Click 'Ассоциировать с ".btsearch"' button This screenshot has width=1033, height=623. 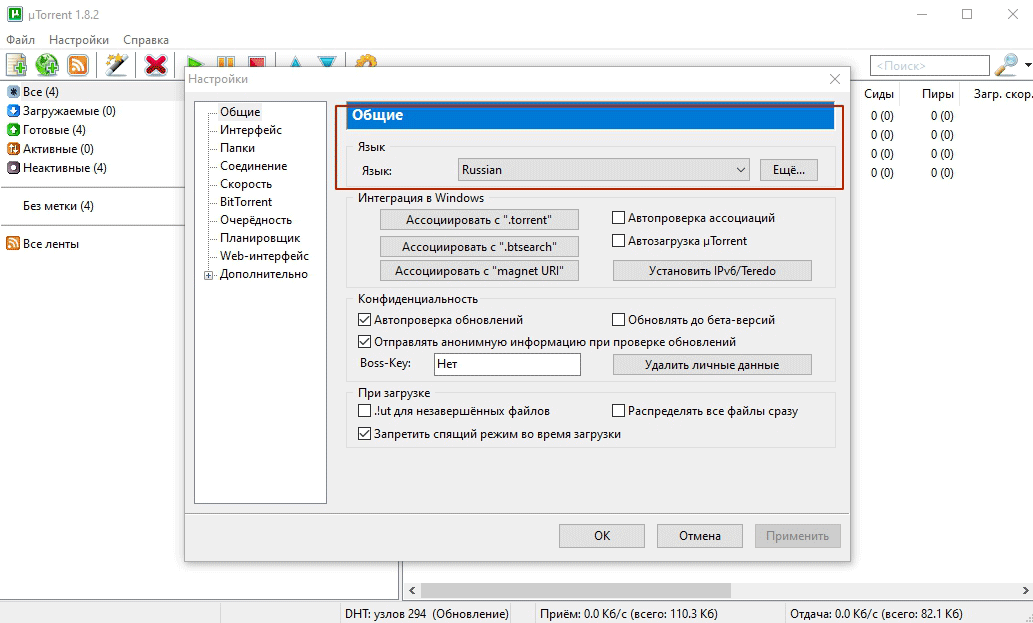pyautogui.click(x=479, y=247)
